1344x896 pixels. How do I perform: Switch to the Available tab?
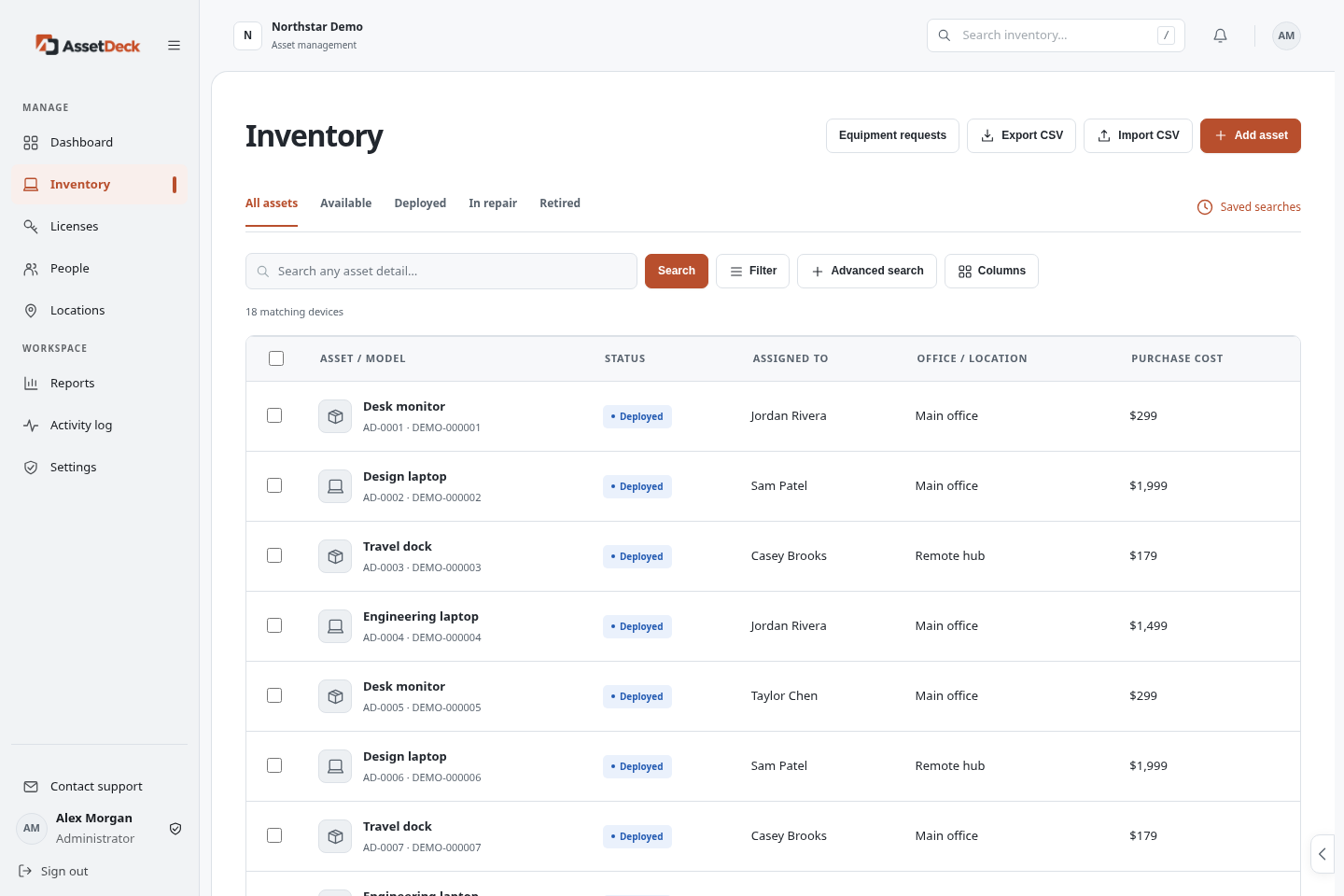coord(345,203)
